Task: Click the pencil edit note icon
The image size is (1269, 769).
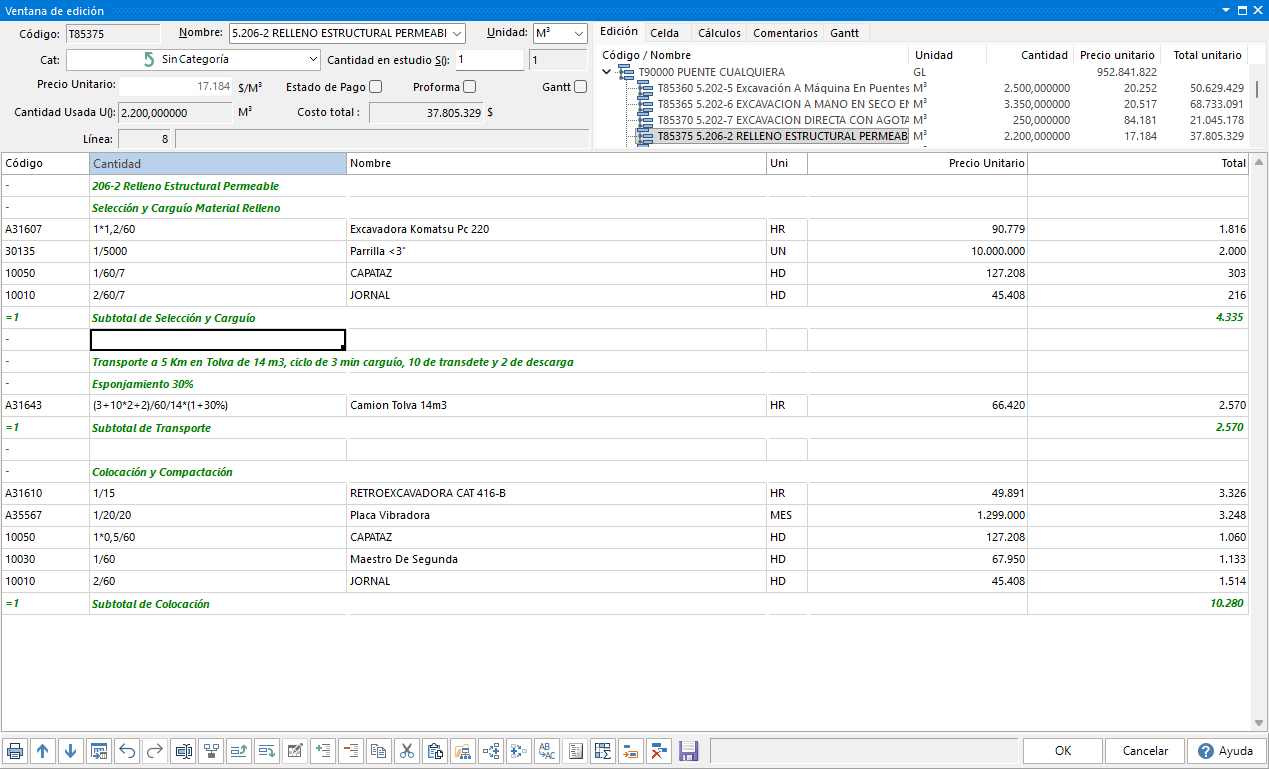Action: click(295, 751)
